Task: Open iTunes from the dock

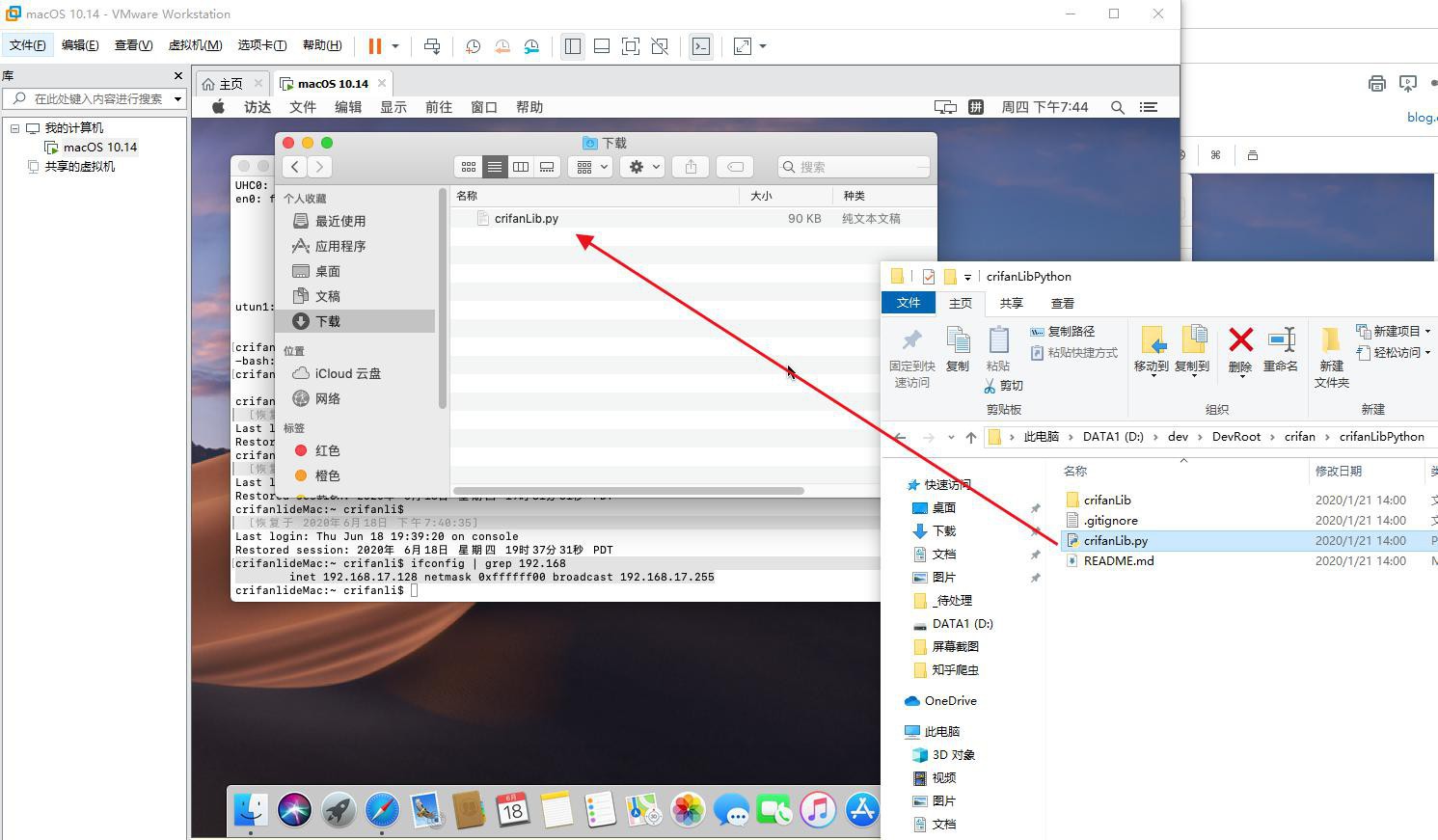Action: [818, 809]
